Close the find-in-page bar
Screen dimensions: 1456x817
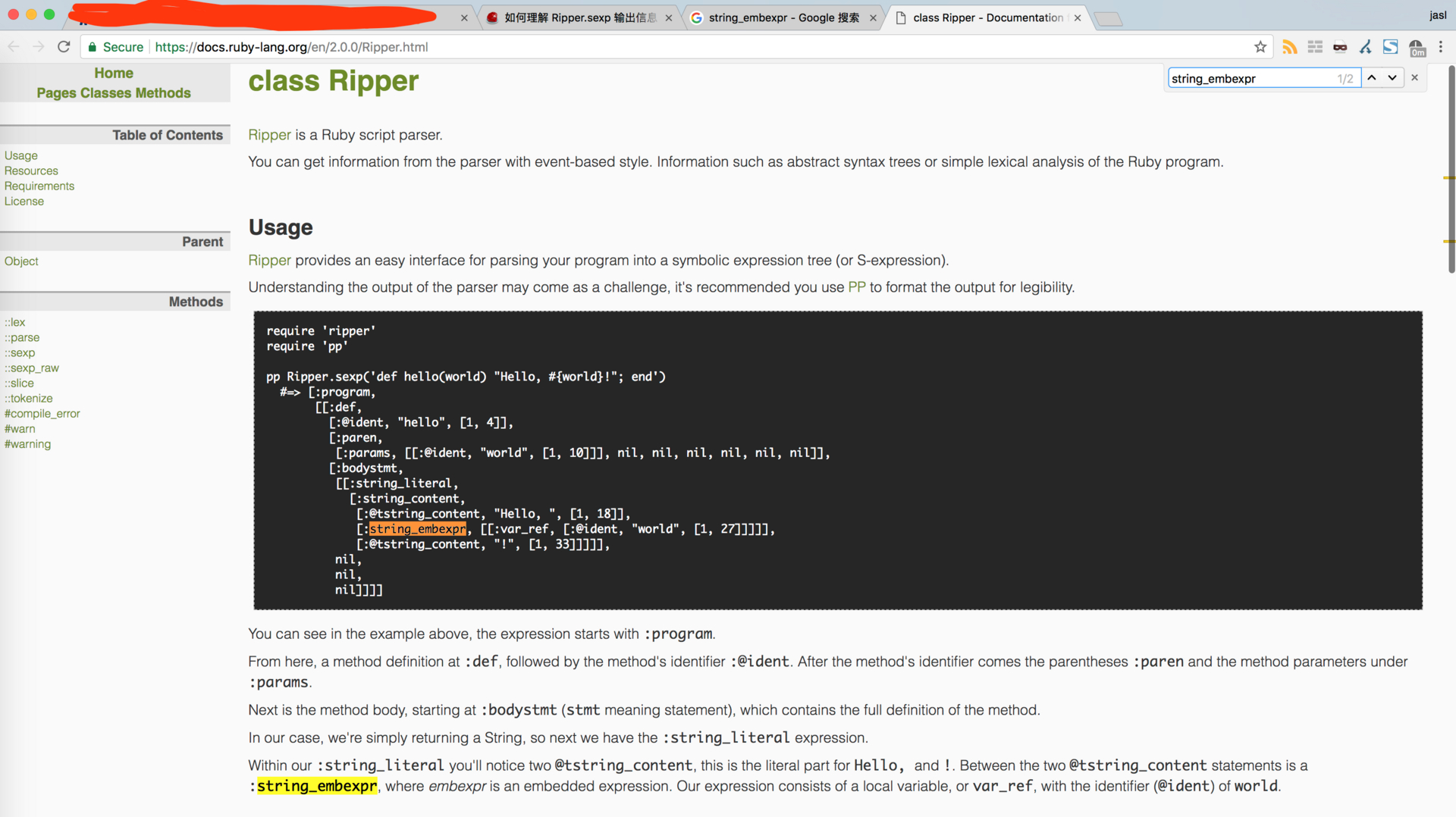click(1414, 78)
